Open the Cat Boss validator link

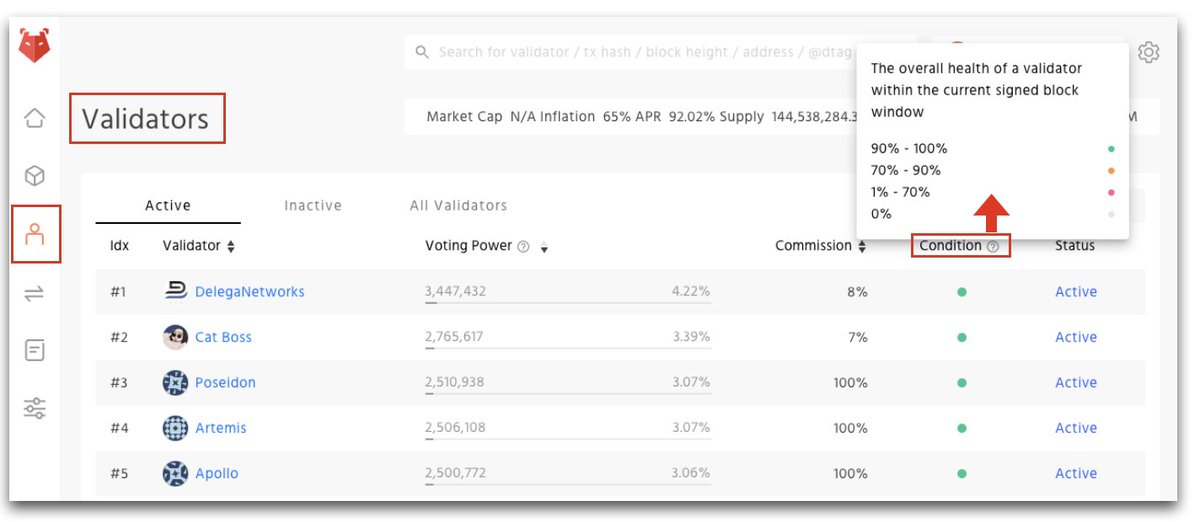(223, 337)
